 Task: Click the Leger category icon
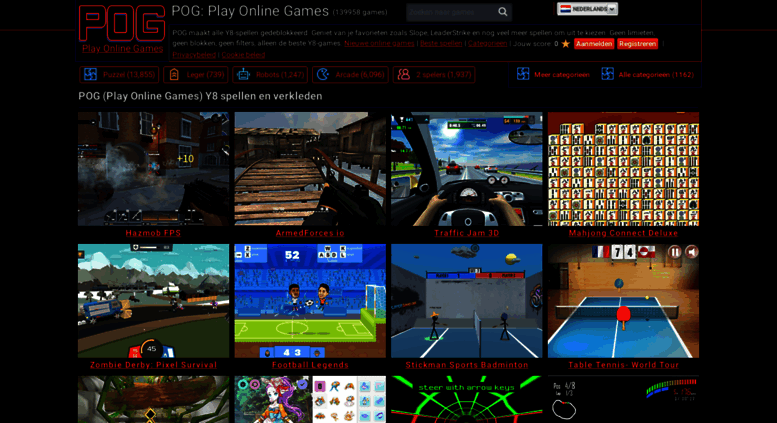click(x=174, y=75)
